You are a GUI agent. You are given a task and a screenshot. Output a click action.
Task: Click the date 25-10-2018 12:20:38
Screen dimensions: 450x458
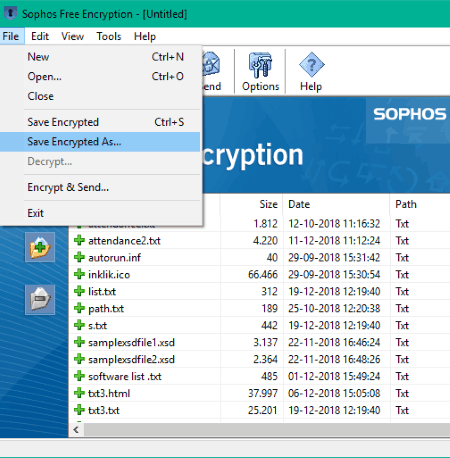tap(334, 309)
